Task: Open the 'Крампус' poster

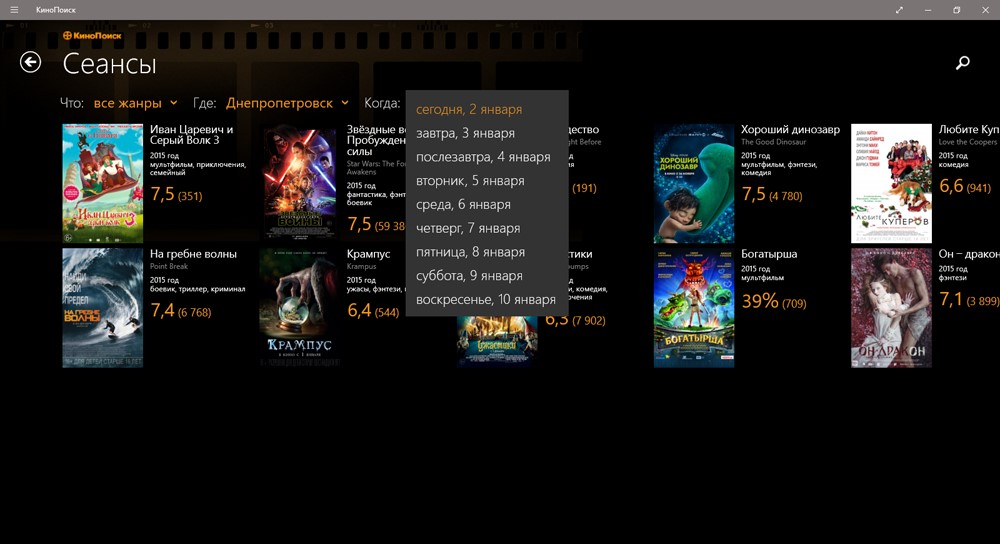Action: coord(300,308)
